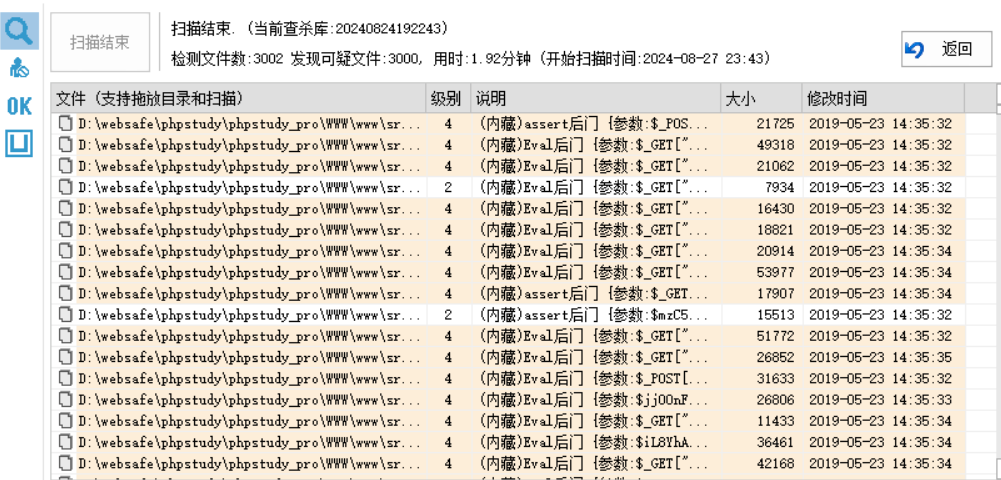The image size is (1001, 480).
Task: Click the blocked-user icon in sidebar
Action: point(19,69)
